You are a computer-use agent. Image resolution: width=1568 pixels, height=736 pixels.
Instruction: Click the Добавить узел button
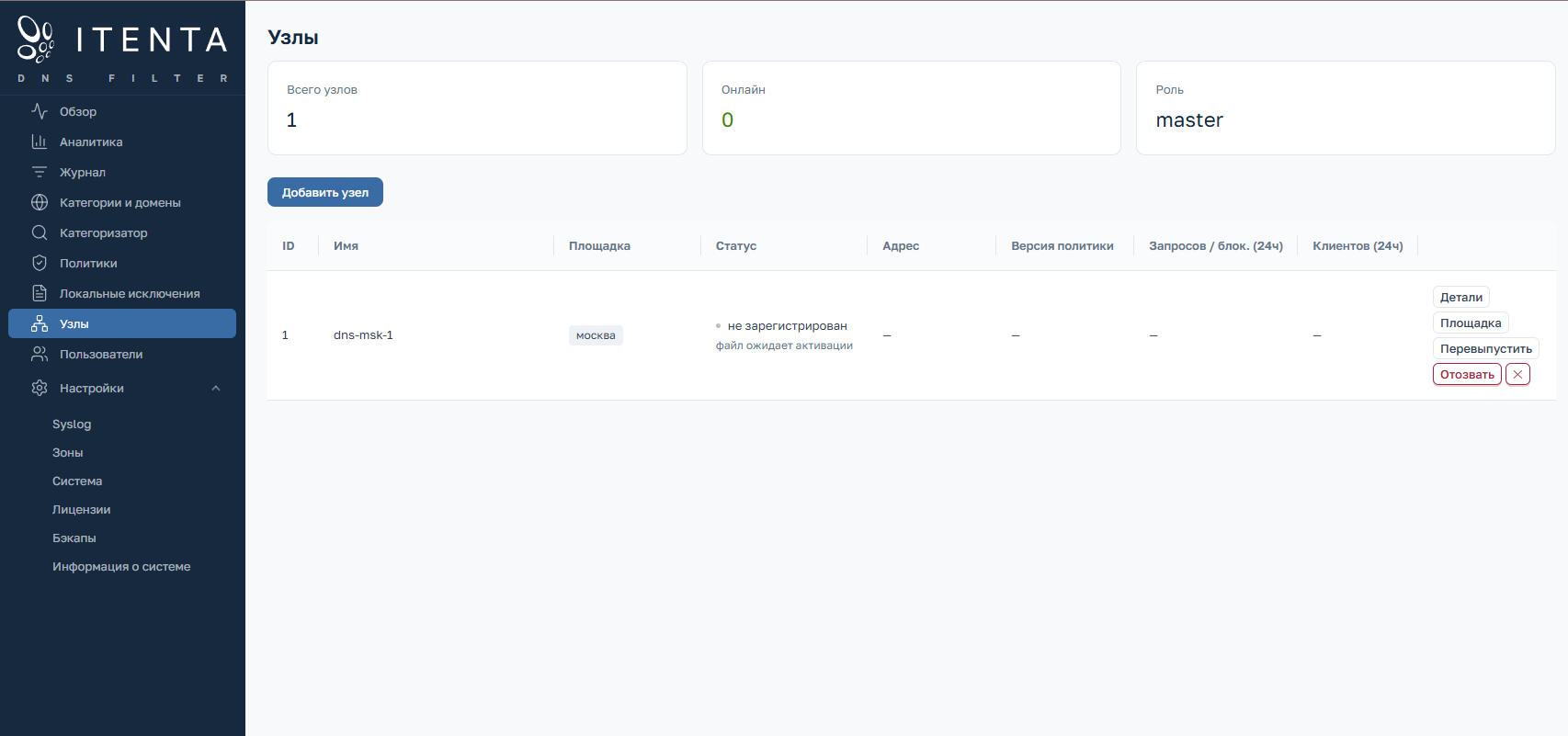coord(325,192)
